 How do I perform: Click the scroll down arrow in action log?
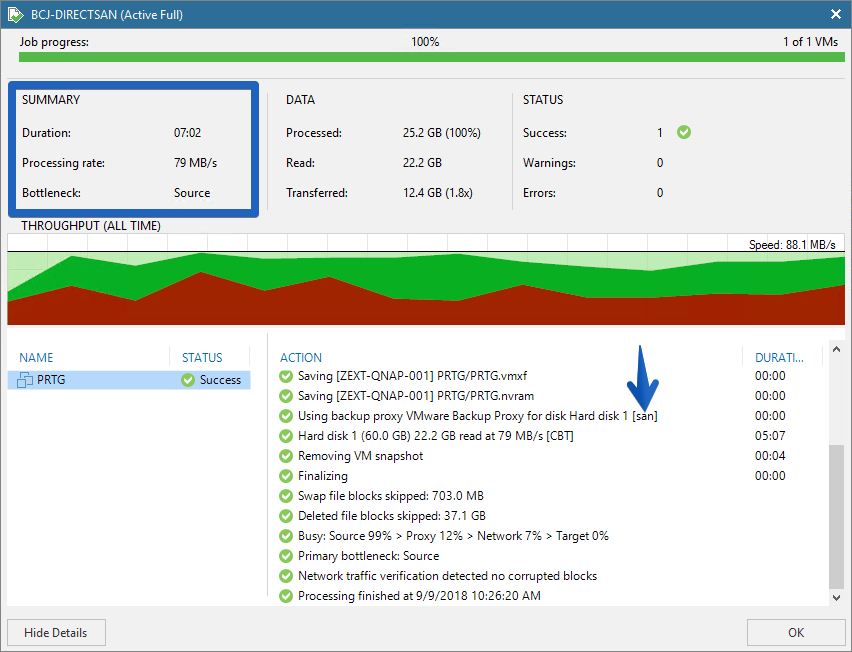click(837, 597)
